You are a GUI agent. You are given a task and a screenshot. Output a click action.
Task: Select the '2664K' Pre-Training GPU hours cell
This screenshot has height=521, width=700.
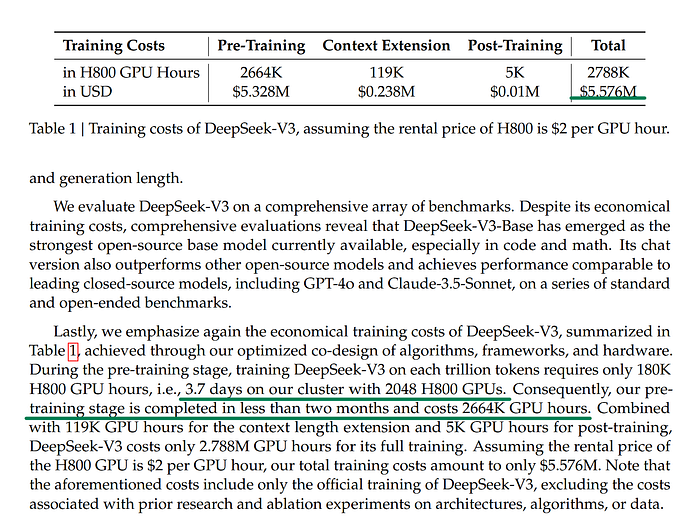[x=261, y=72]
